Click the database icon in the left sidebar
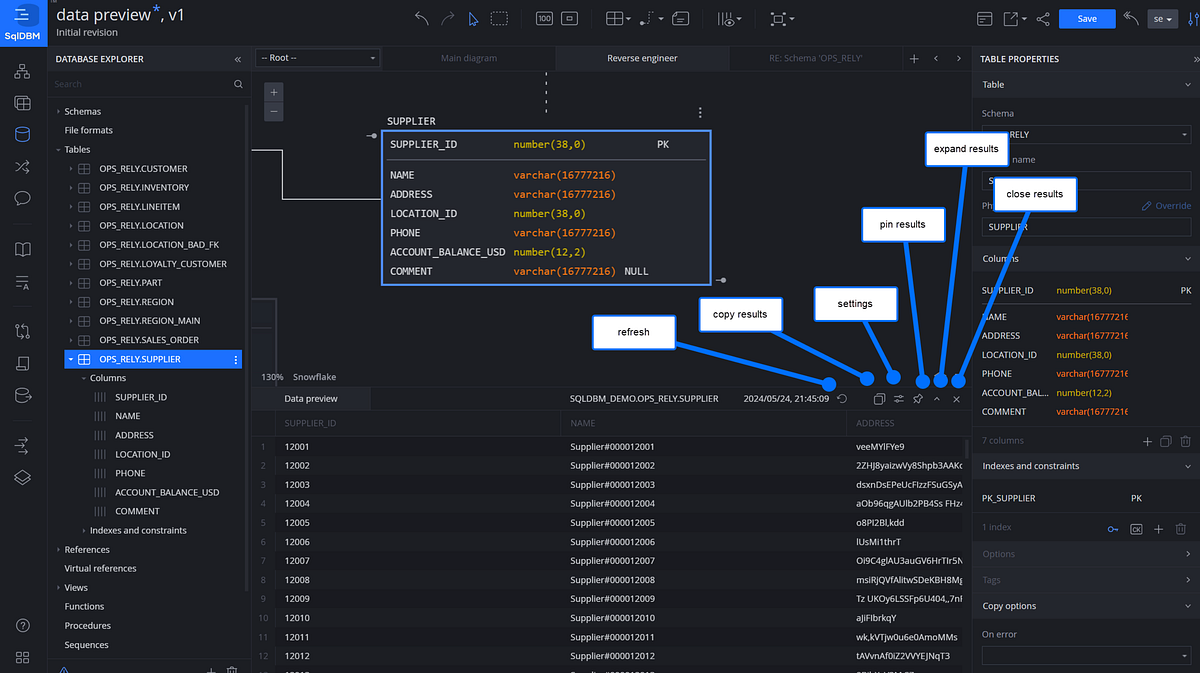1200x673 pixels. click(22, 133)
